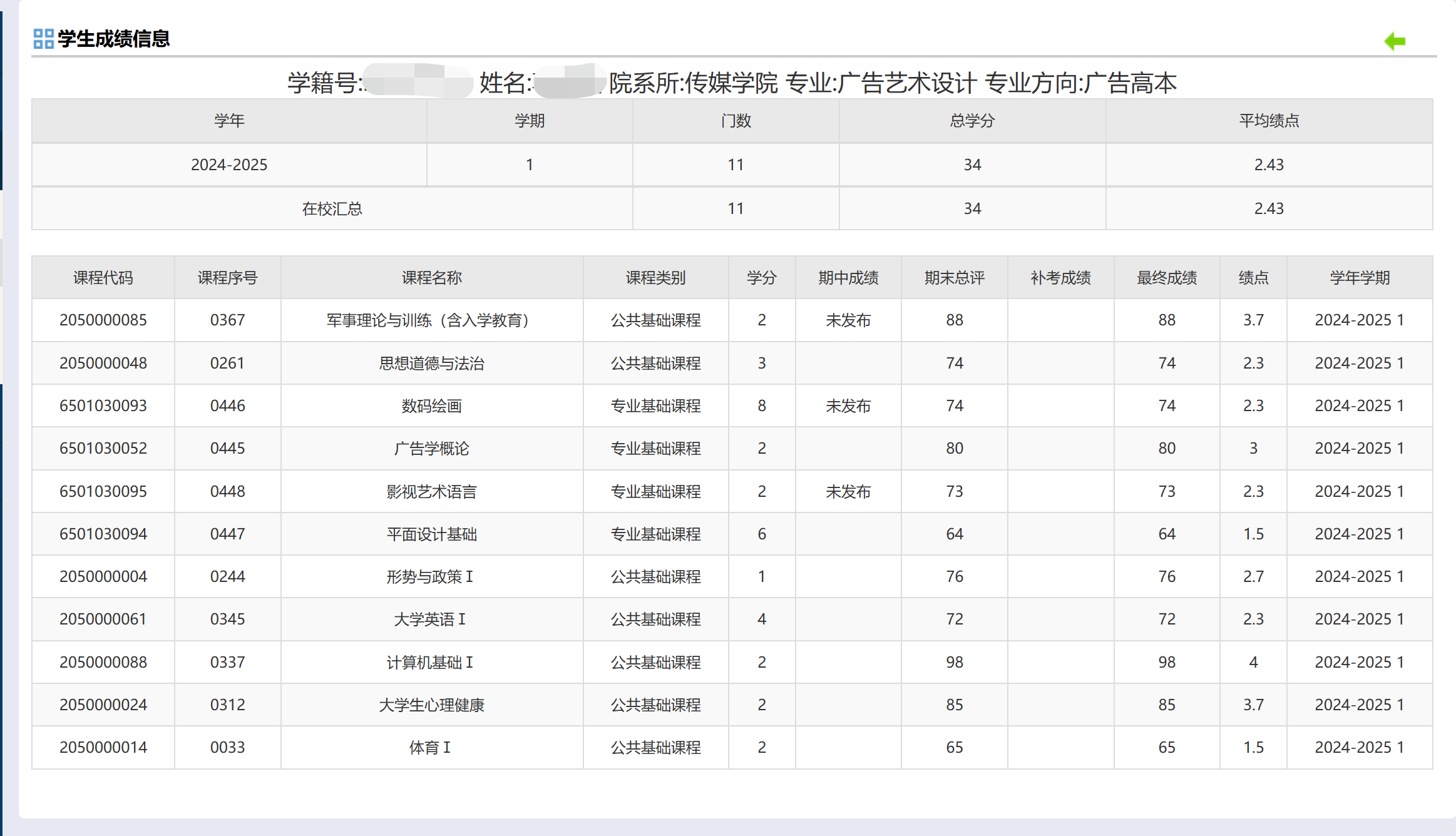Click the 最终成绩 column header

[x=1166, y=277]
